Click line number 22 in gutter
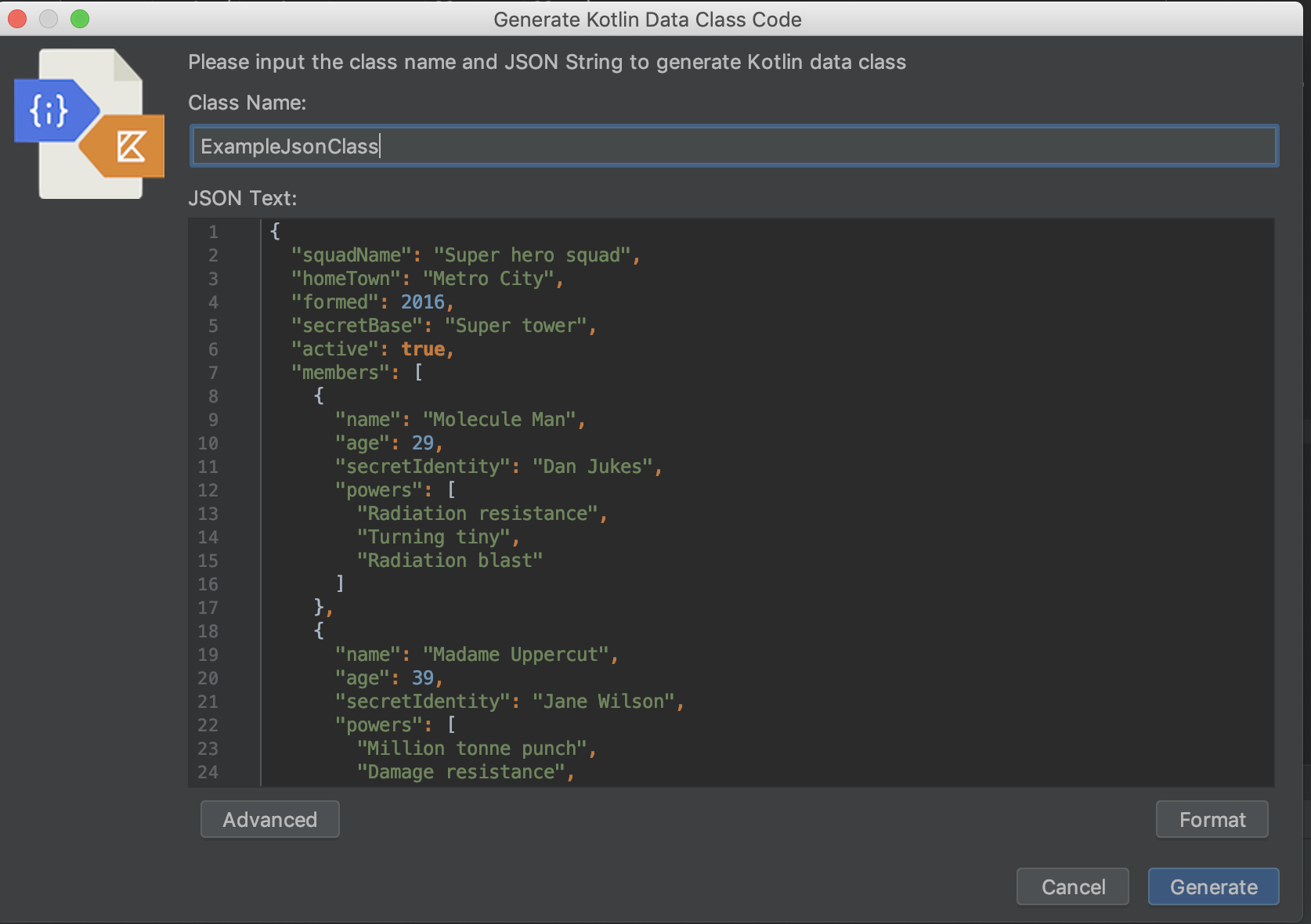This screenshot has width=1311, height=924. [208, 725]
